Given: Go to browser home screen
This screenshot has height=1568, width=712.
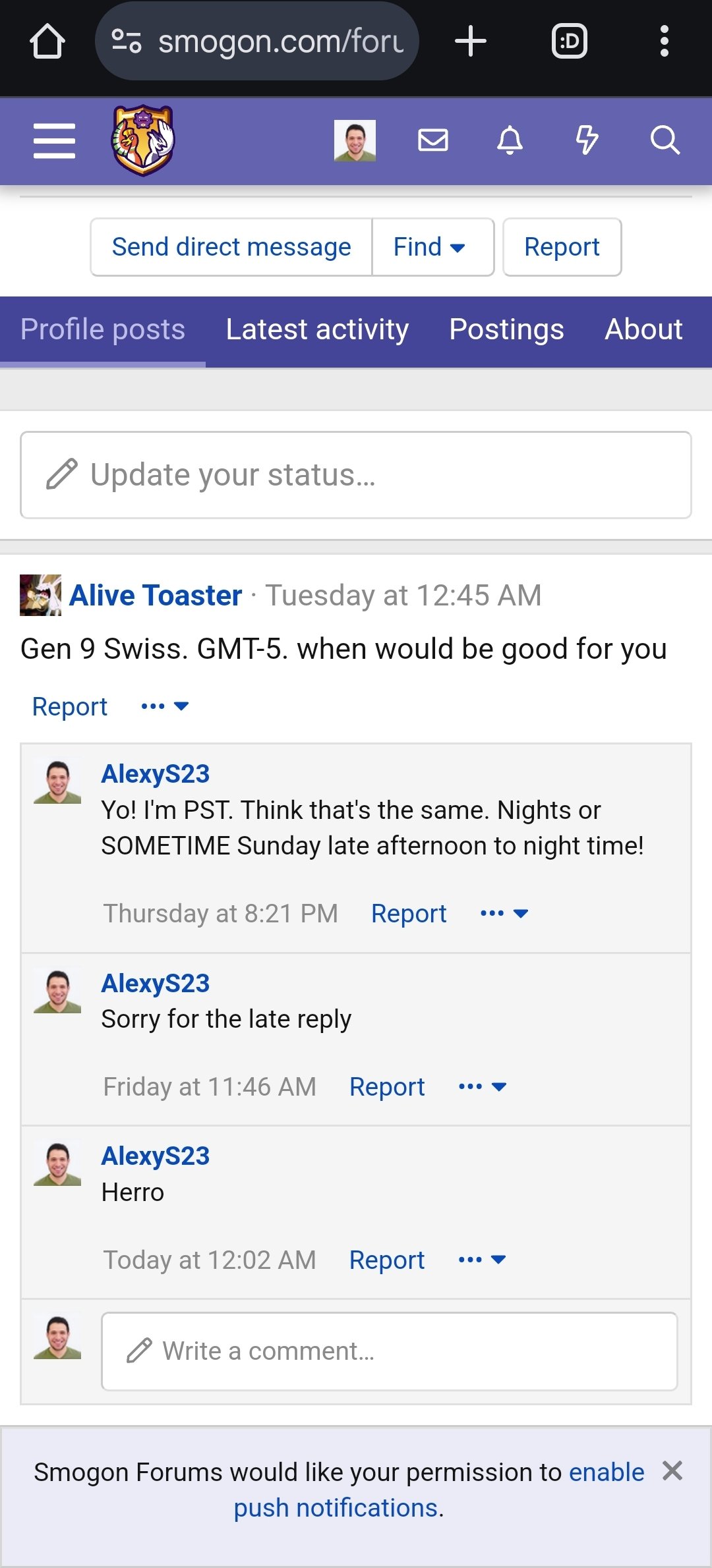Looking at the screenshot, I should [x=47, y=42].
